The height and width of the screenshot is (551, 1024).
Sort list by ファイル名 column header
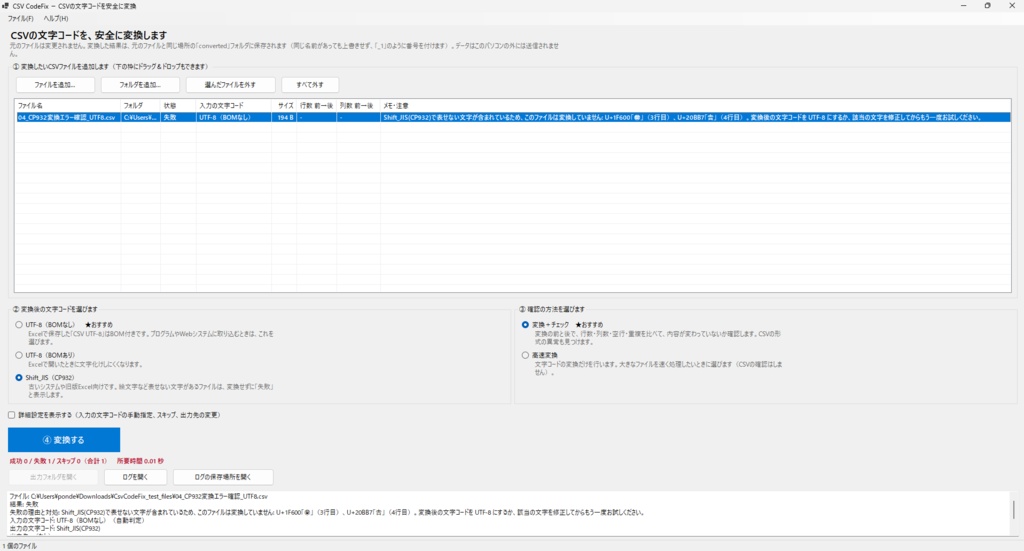[68, 106]
